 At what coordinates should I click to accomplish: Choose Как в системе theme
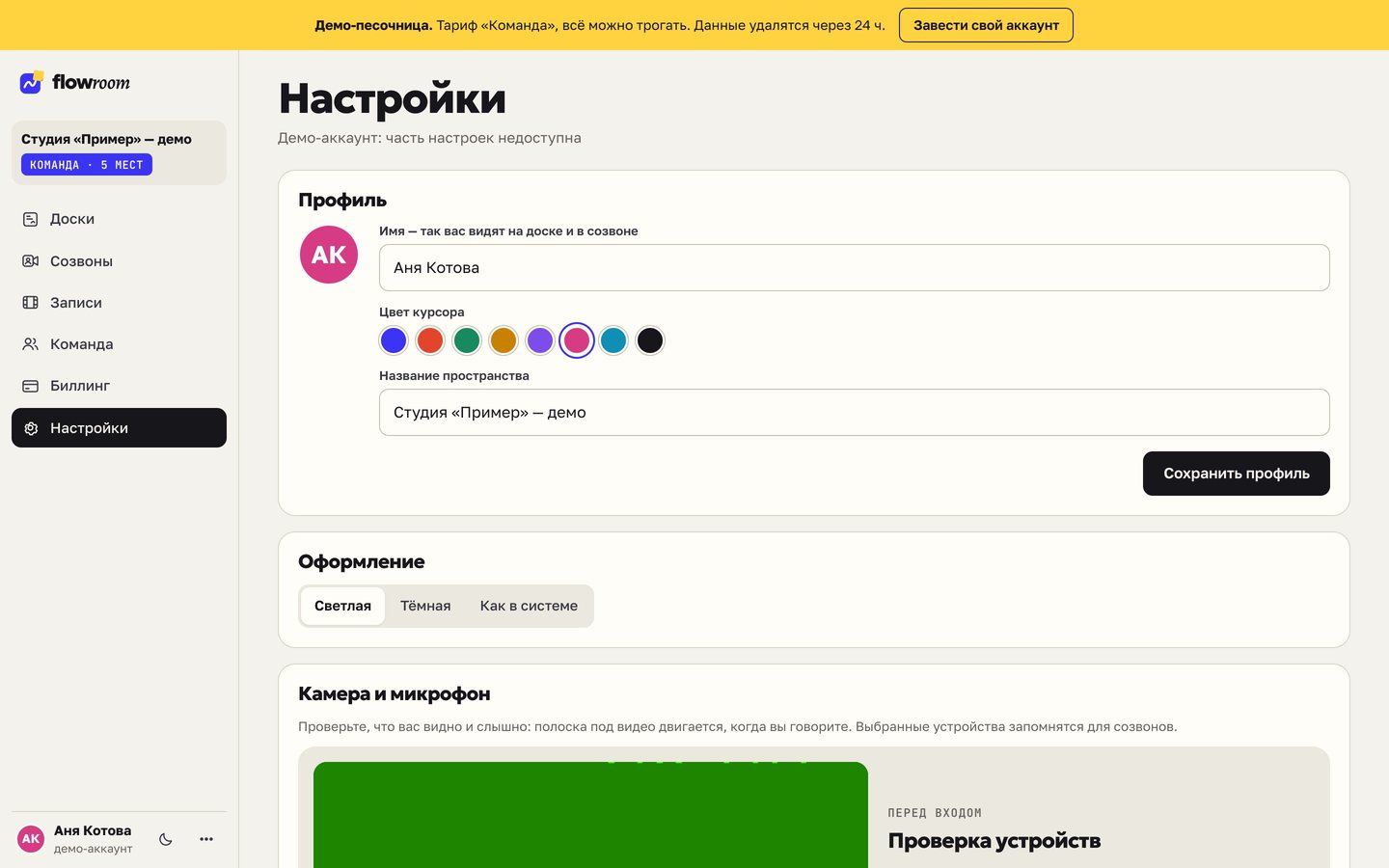[529, 606]
